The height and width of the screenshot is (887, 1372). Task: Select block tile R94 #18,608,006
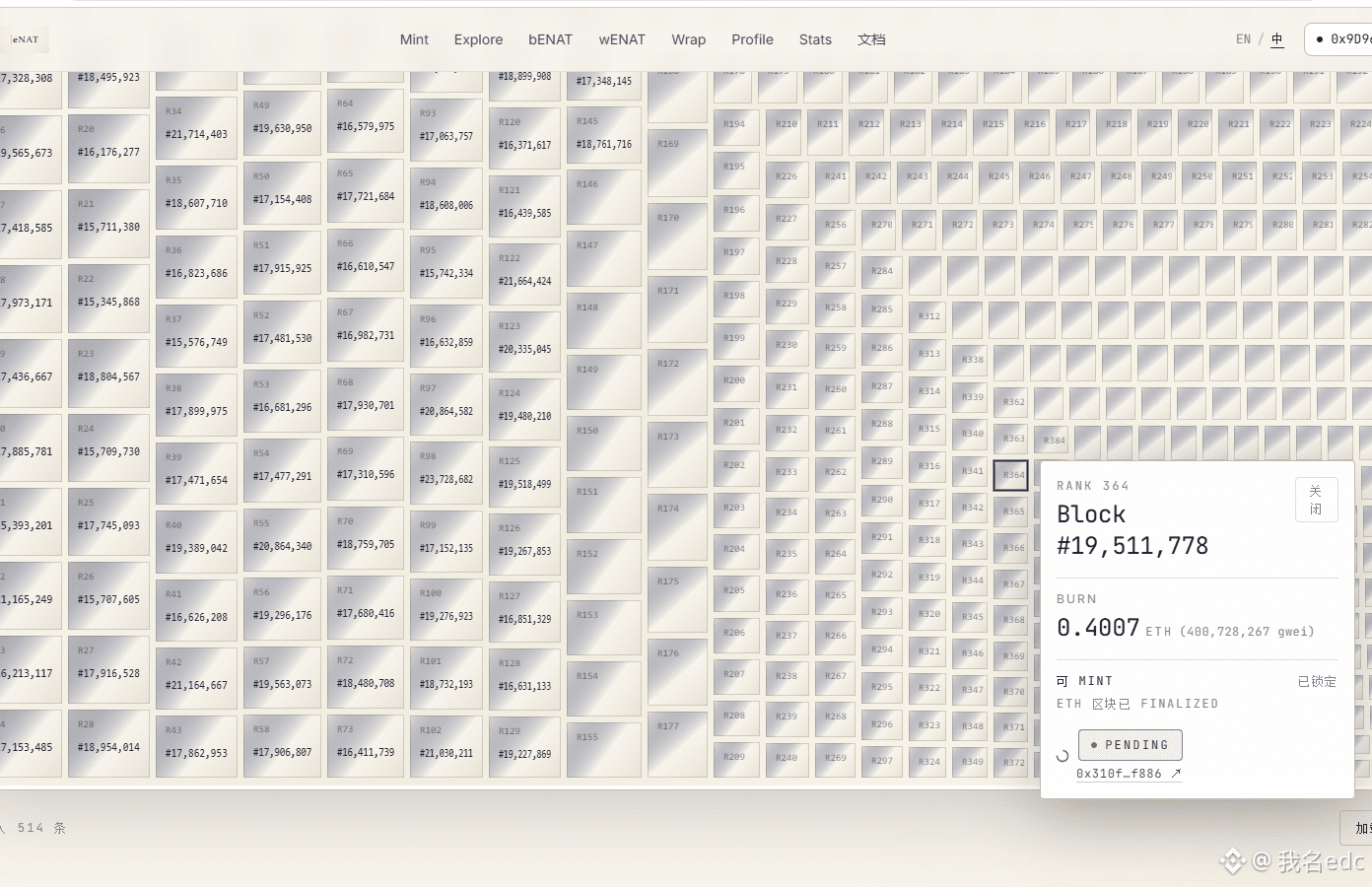446,197
